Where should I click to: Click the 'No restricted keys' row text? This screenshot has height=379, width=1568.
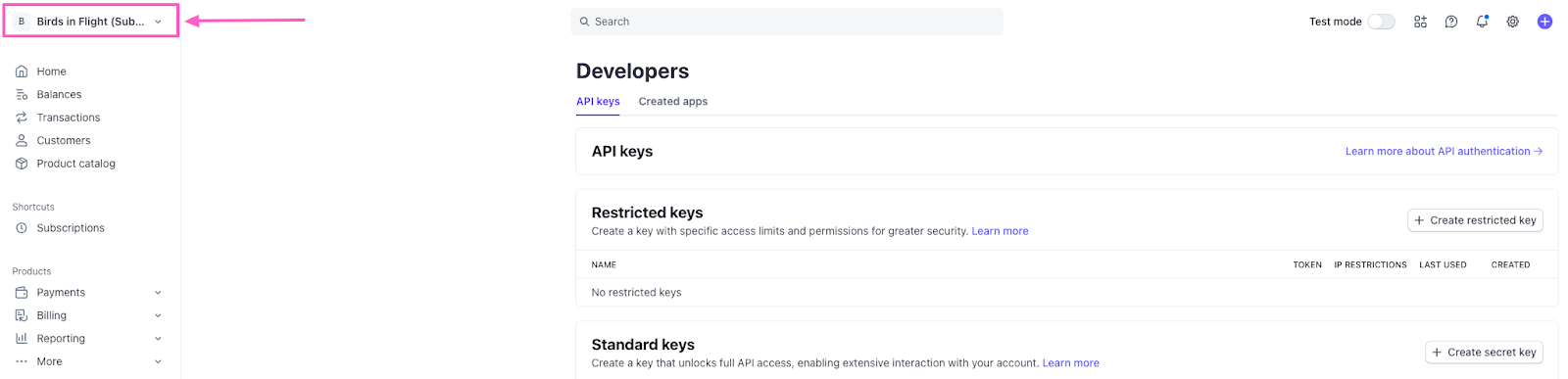(636, 293)
